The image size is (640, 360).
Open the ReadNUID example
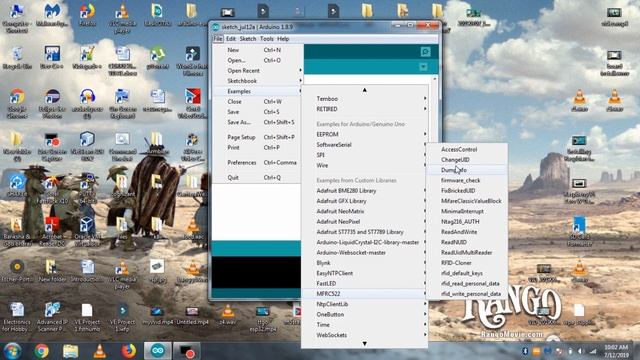[x=467, y=242]
